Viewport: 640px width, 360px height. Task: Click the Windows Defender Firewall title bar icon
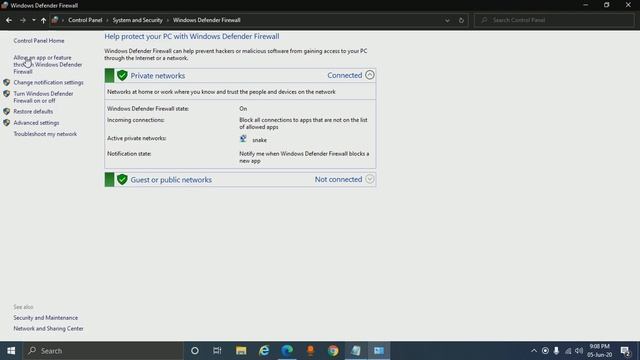click(4, 5)
